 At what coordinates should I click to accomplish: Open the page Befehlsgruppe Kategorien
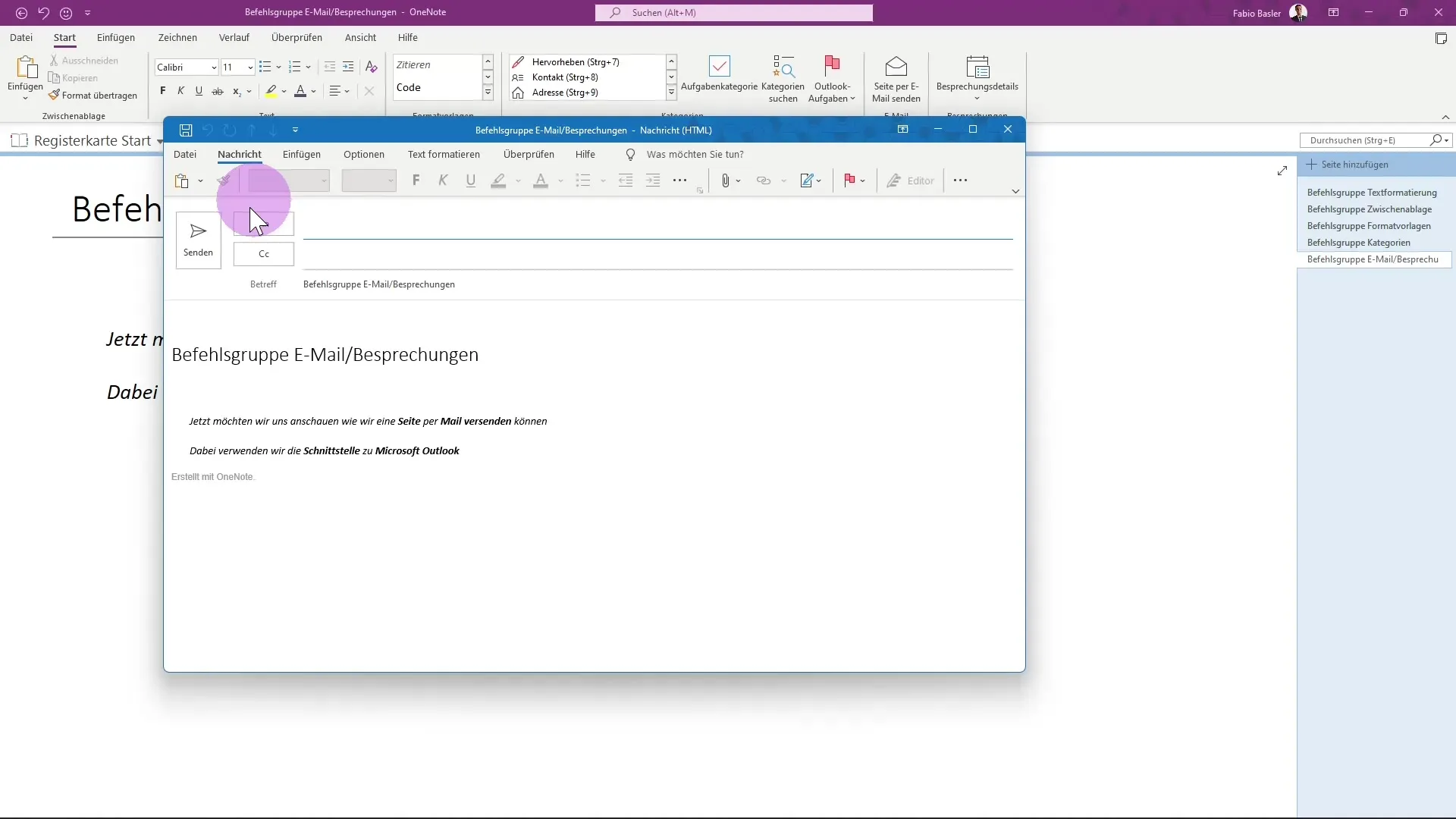pyautogui.click(x=1358, y=243)
